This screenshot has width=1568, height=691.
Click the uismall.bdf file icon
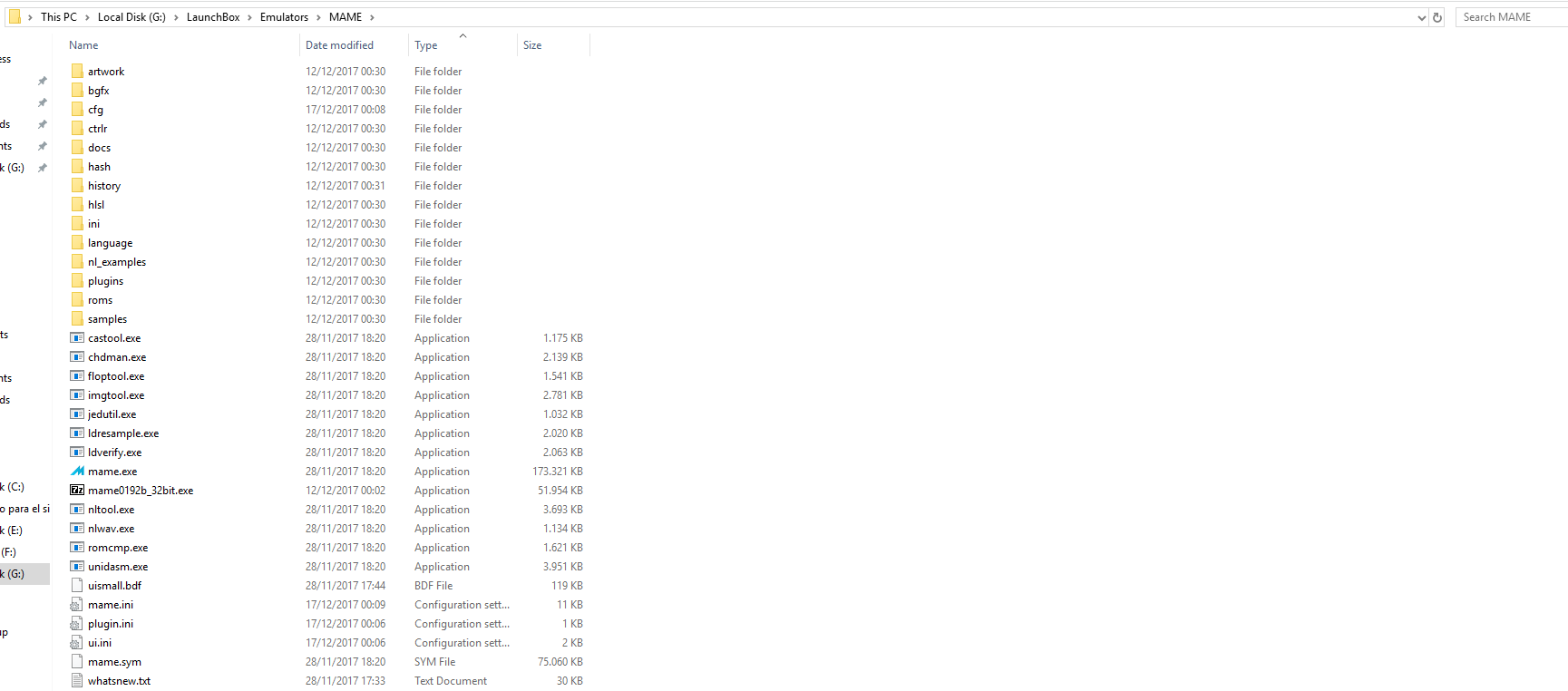point(77,585)
